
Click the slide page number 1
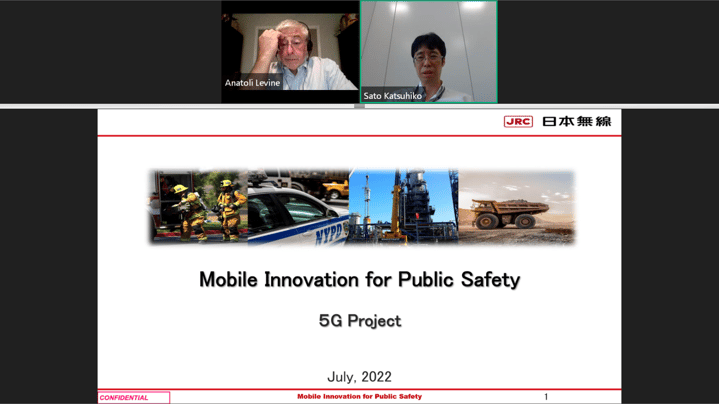[x=546, y=396]
